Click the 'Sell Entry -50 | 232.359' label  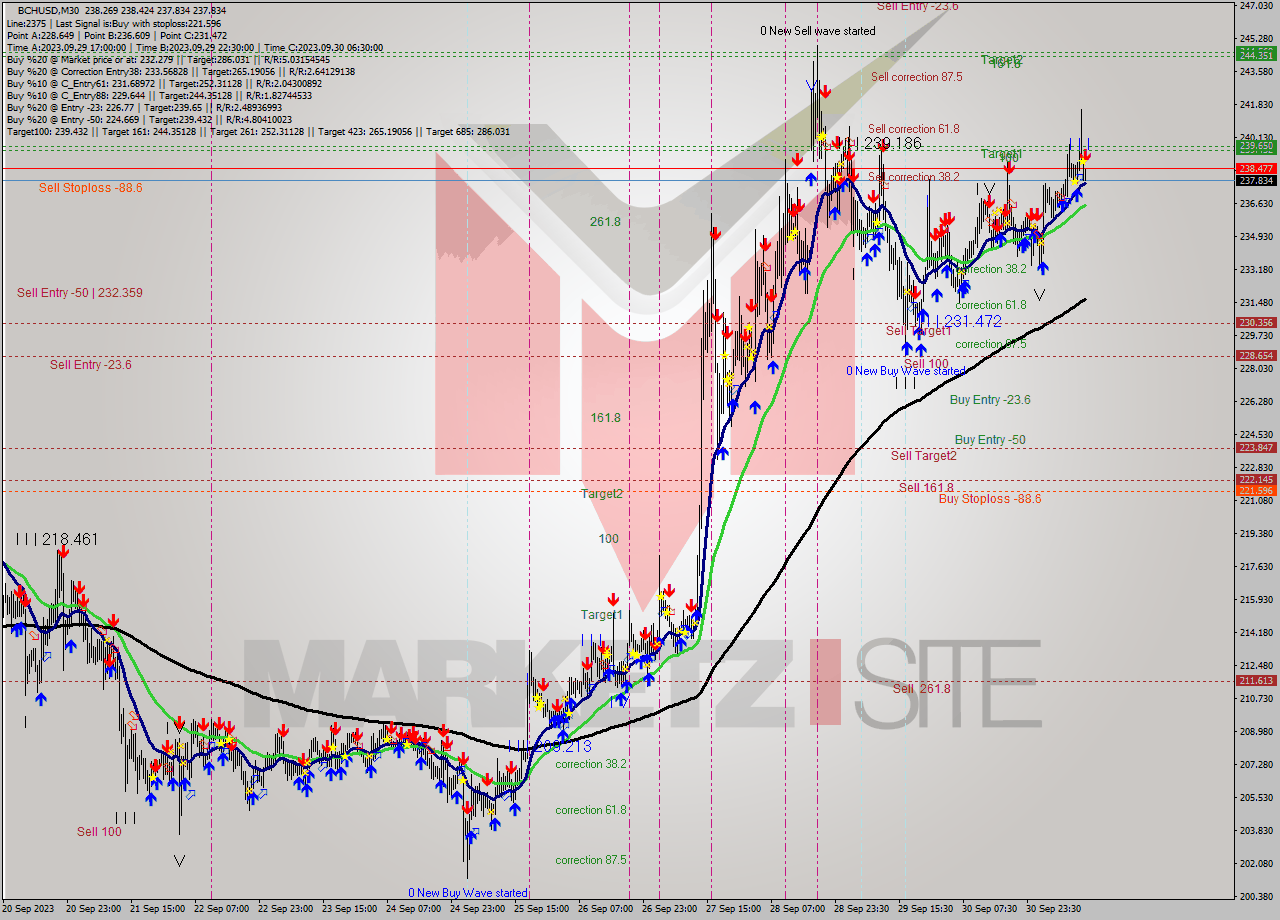80,293
